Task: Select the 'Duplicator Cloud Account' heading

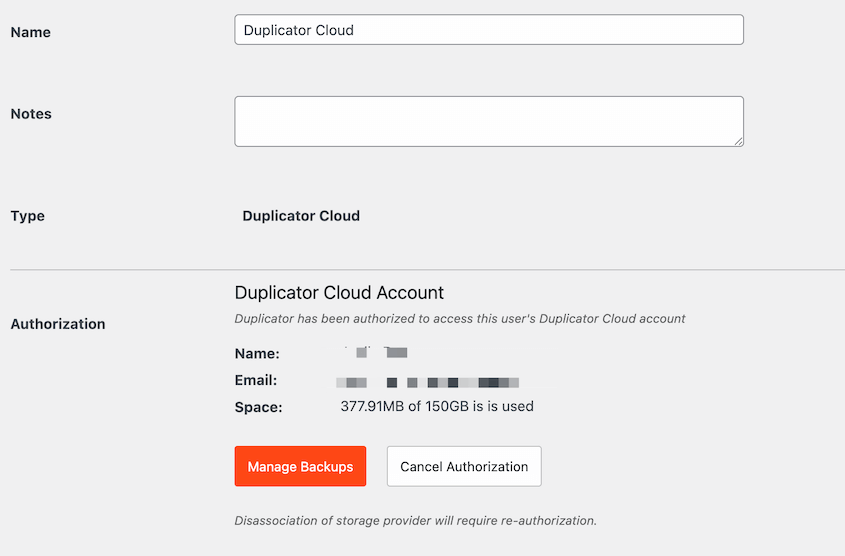Action: click(339, 293)
